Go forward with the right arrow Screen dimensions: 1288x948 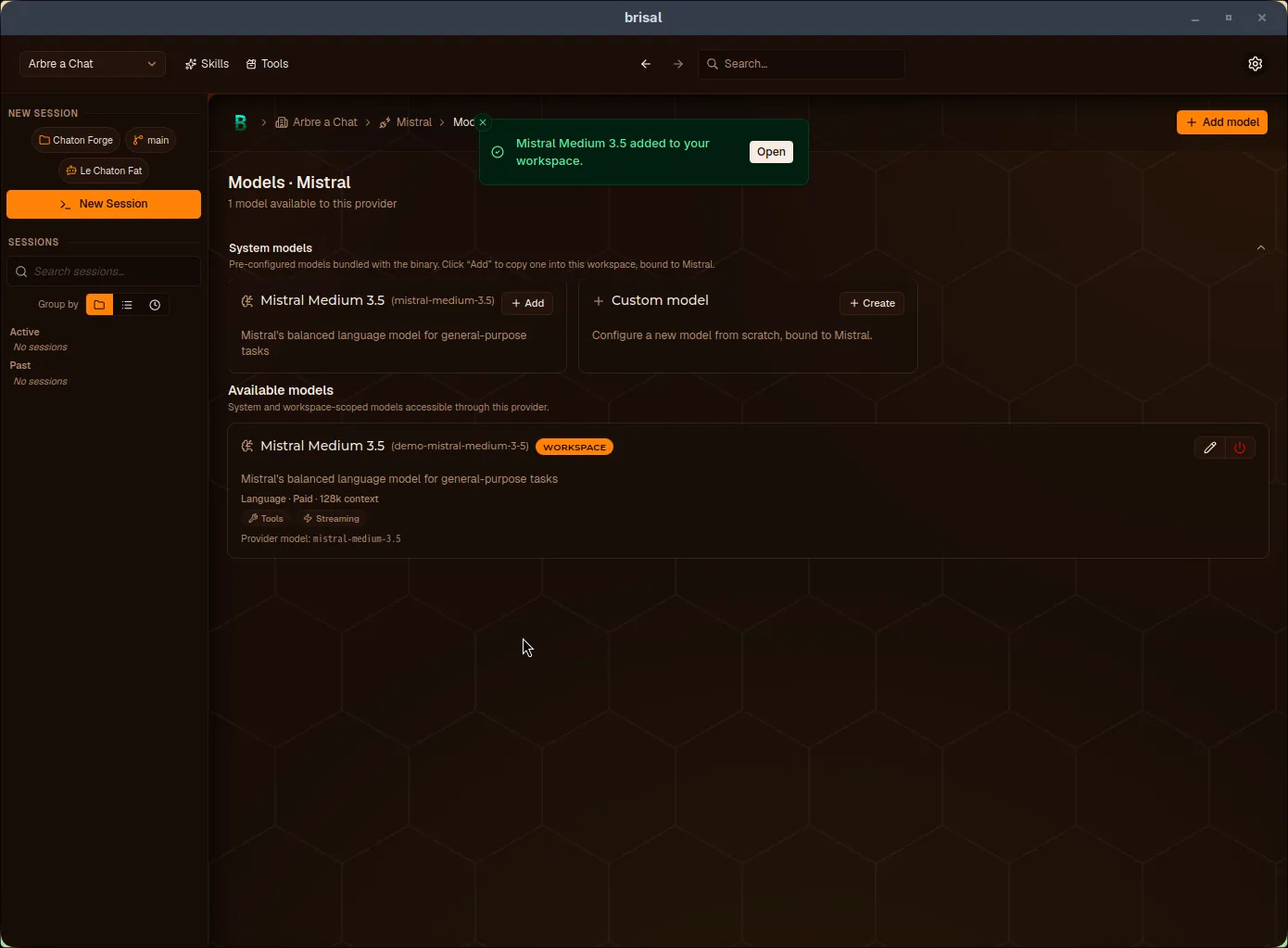point(678,64)
